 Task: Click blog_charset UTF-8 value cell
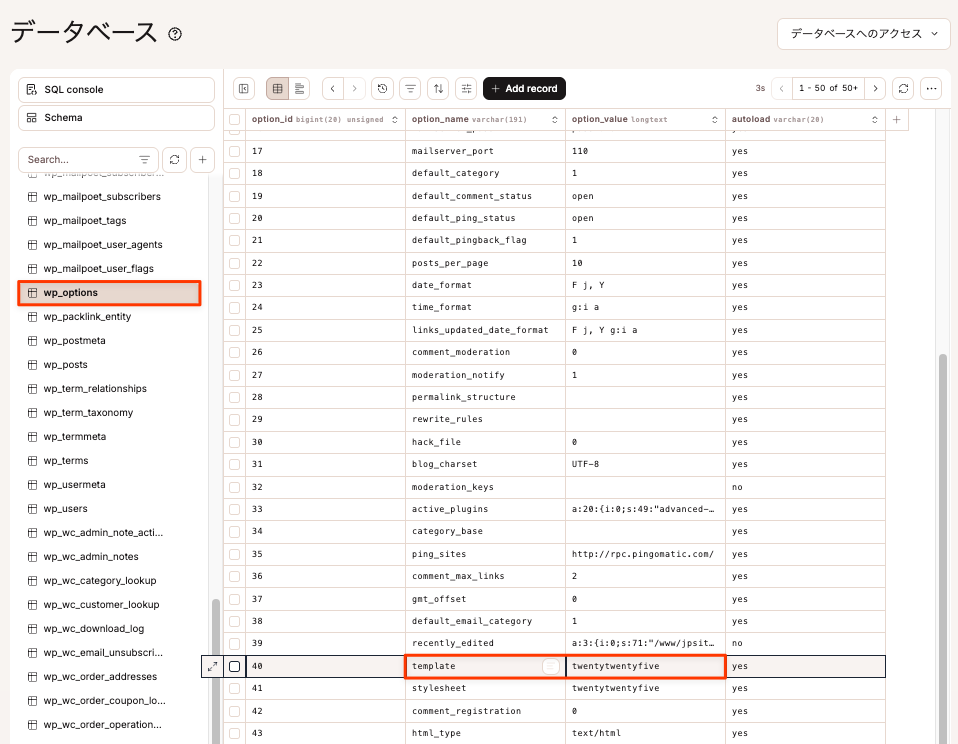pos(646,464)
